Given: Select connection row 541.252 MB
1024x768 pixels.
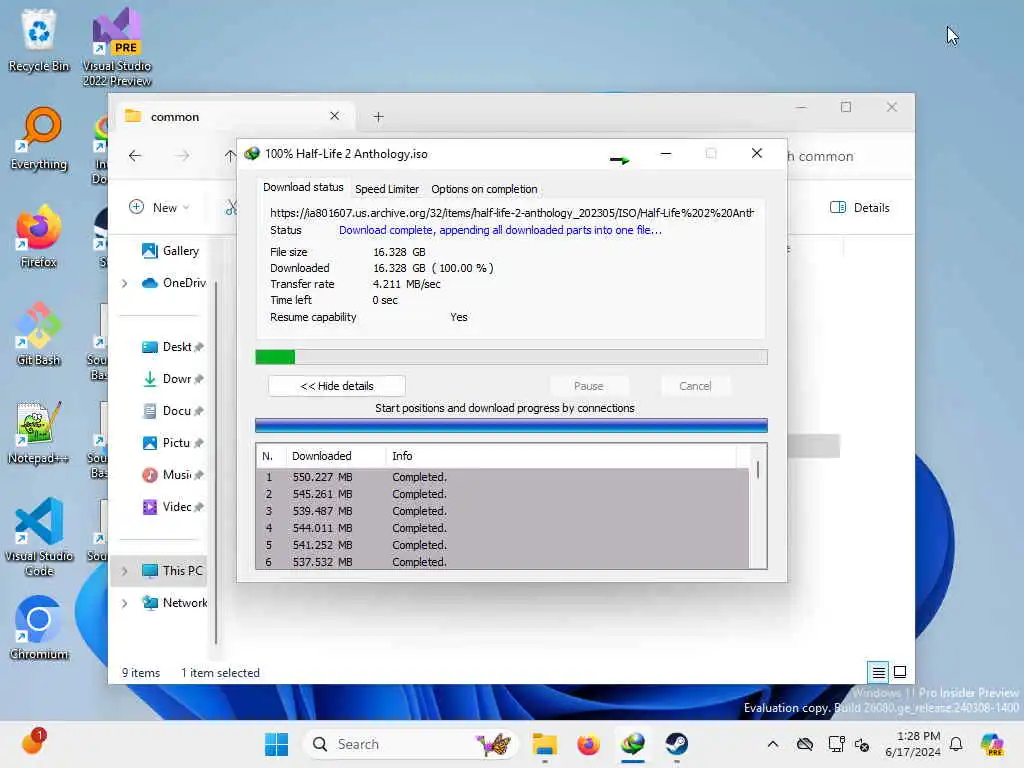Looking at the screenshot, I should point(502,545).
